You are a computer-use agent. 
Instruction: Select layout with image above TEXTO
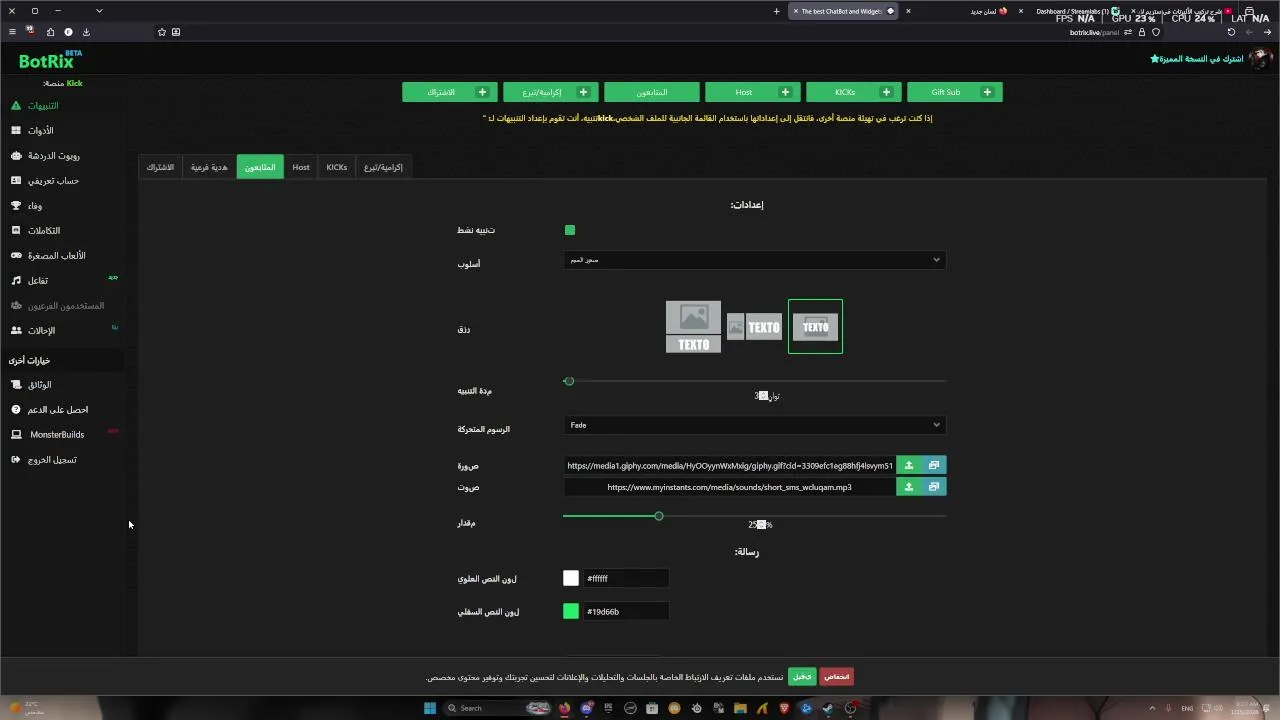693,327
